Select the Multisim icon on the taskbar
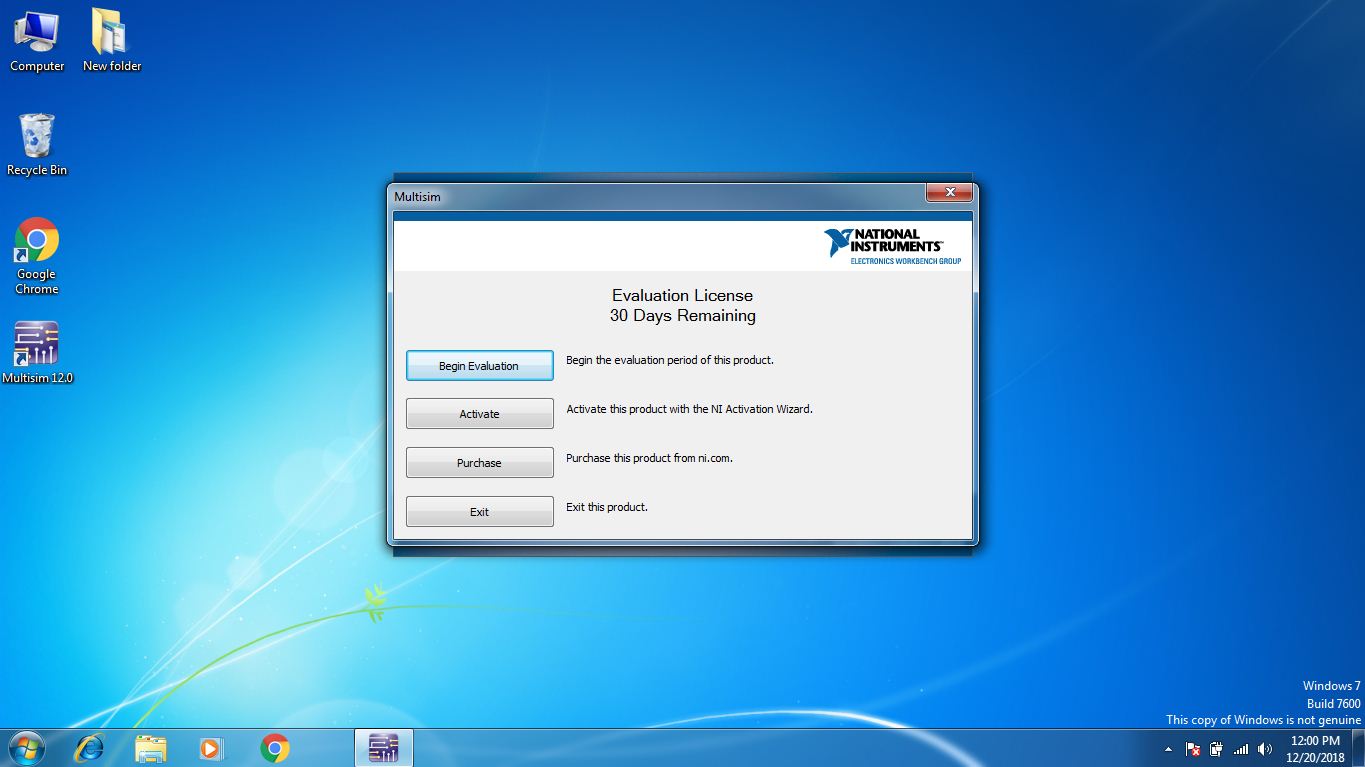 384,747
